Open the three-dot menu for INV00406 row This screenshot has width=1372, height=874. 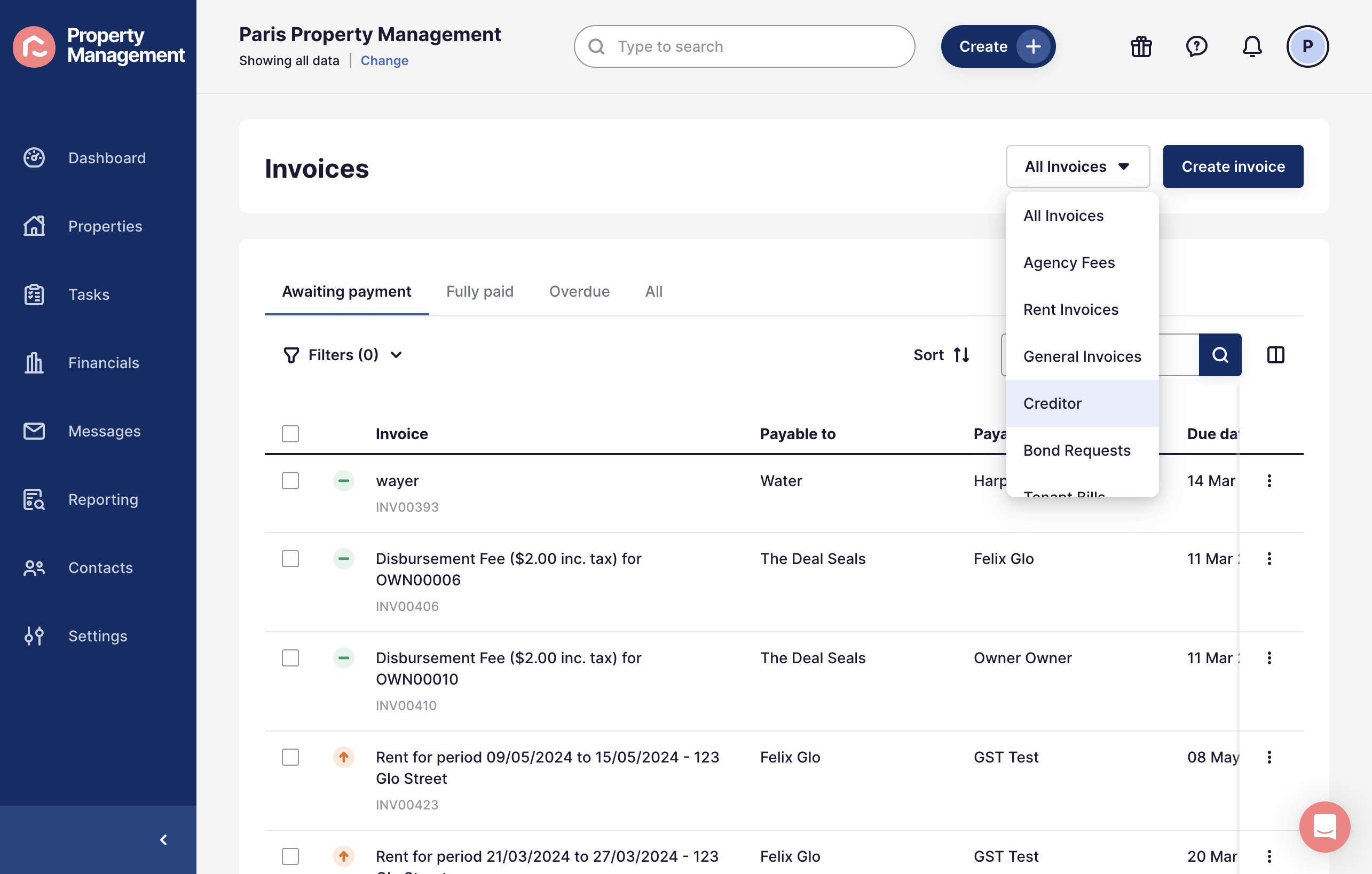tap(1269, 559)
